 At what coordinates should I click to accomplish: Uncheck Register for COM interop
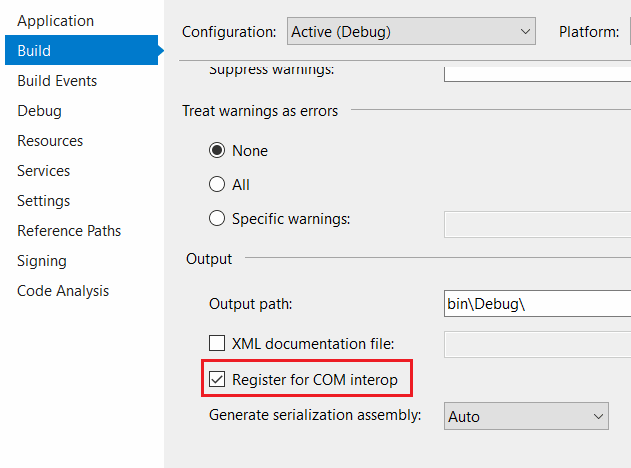tap(217, 379)
